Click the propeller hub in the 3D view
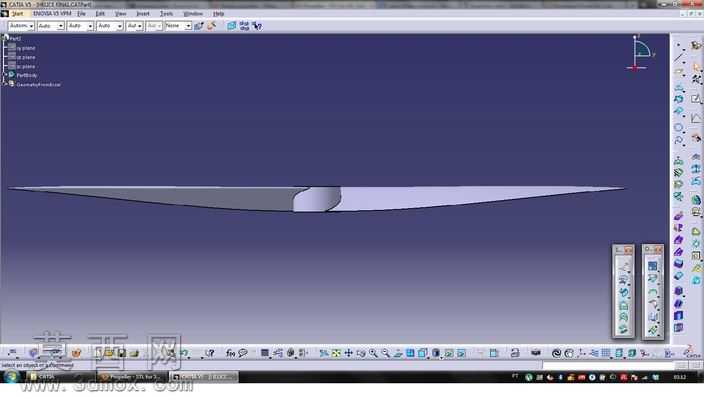This screenshot has width=704, height=396. tap(317, 199)
